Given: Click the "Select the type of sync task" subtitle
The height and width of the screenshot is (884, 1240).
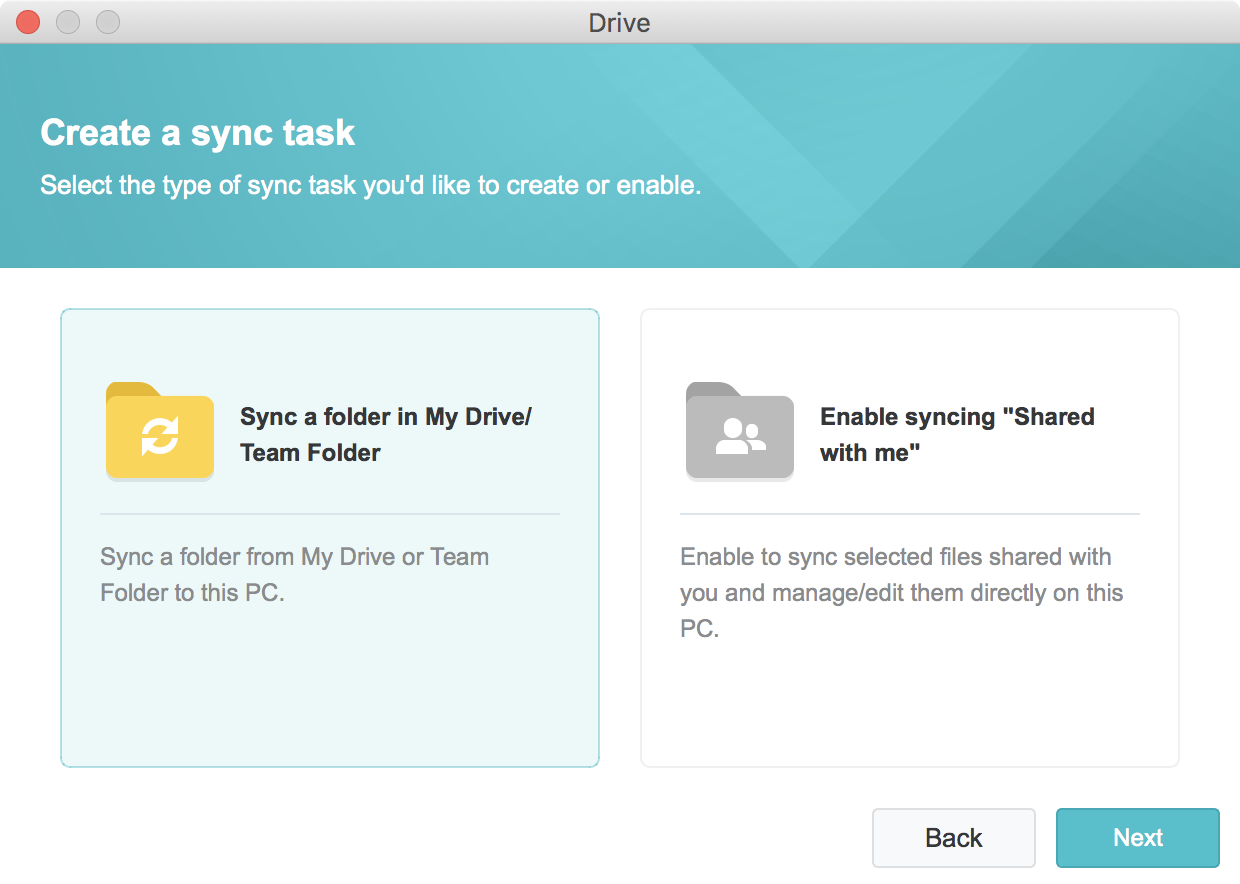Looking at the screenshot, I should point(370,186).
